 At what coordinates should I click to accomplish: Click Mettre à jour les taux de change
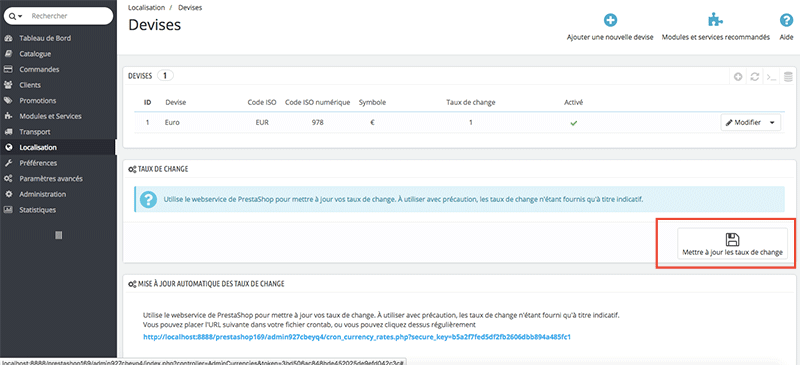click(x=732, y=244)
